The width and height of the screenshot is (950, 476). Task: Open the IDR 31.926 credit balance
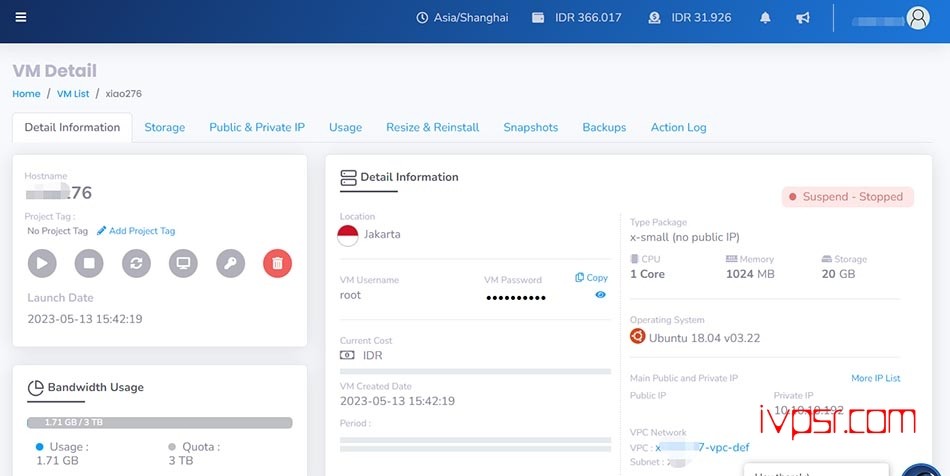(689, 18)
